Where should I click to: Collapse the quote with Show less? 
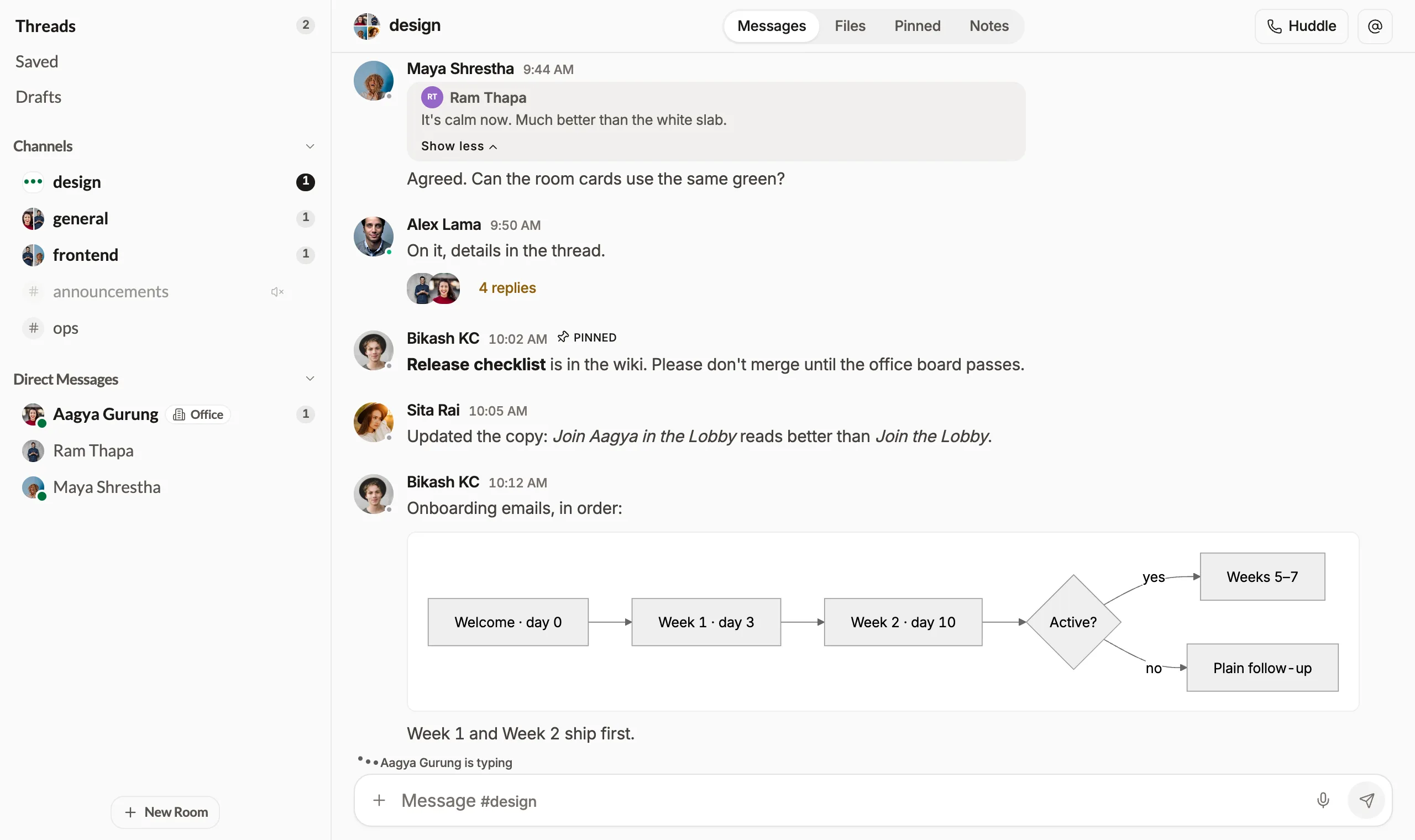[x=458, y=146]
